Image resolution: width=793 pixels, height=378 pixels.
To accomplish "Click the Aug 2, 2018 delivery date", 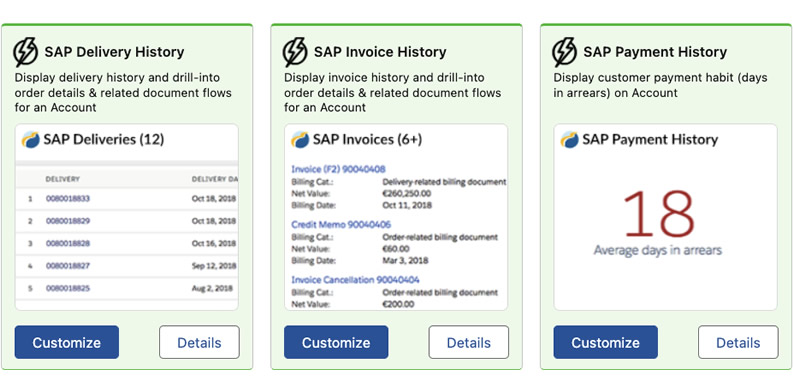I will click(212, 288).
